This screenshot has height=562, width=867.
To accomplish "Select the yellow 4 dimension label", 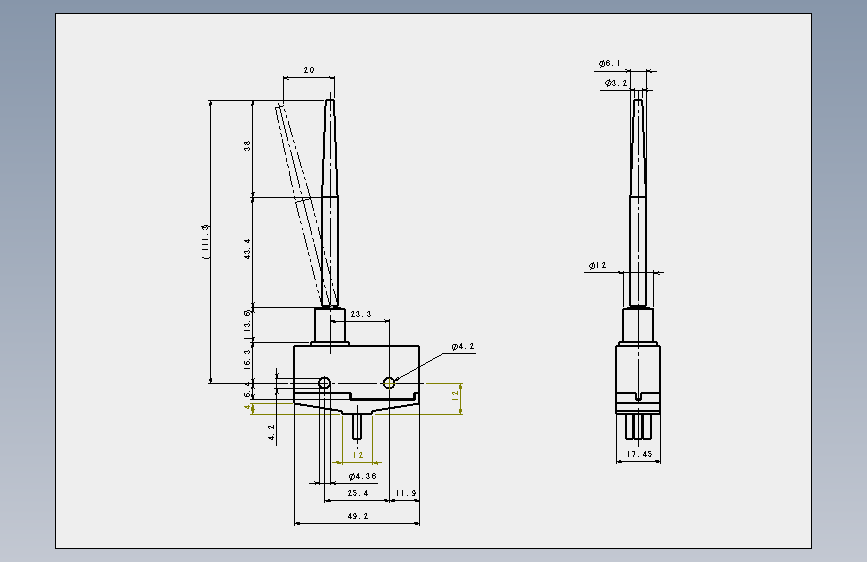I will tap(247, 407).
